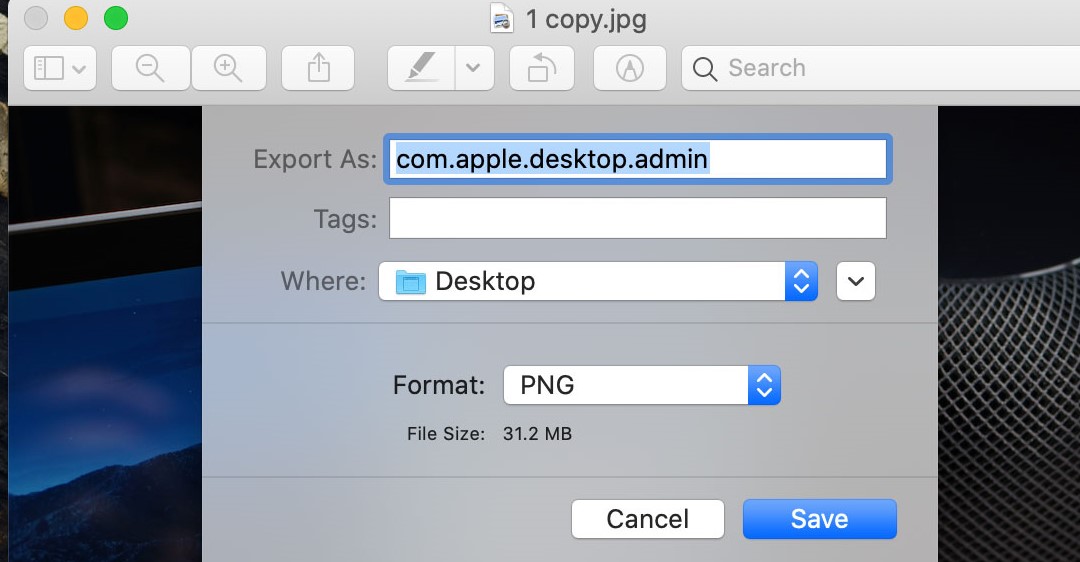Screen dimensions: 1080x562
Task: Rotate the image with toolbar button
Action: click(542, 68)
